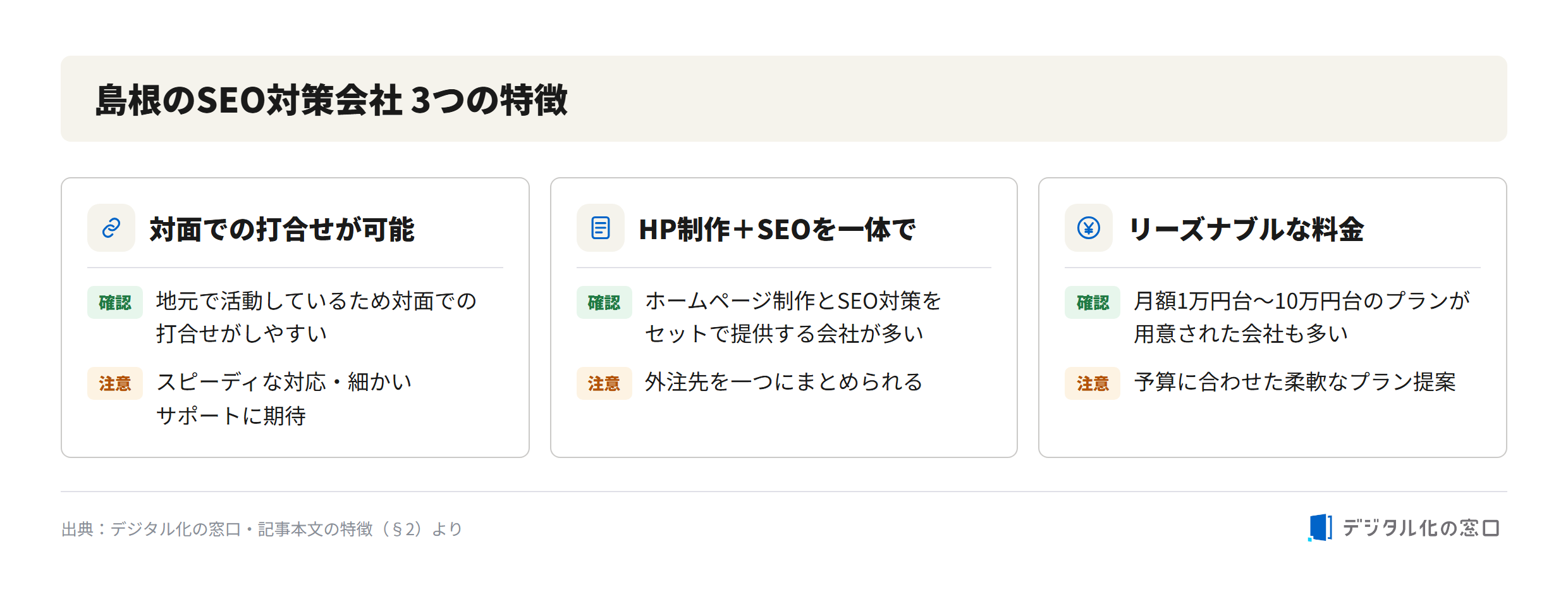Click the green 確認 badge in the first card

pos(115,302)
